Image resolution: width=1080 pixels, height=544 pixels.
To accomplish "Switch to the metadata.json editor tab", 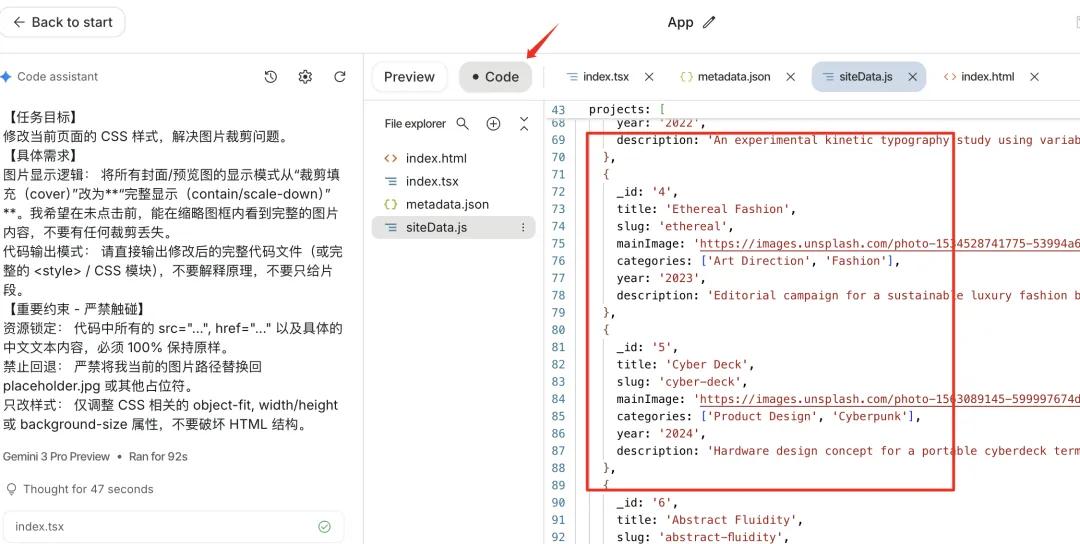I will (x=733, y=77).
